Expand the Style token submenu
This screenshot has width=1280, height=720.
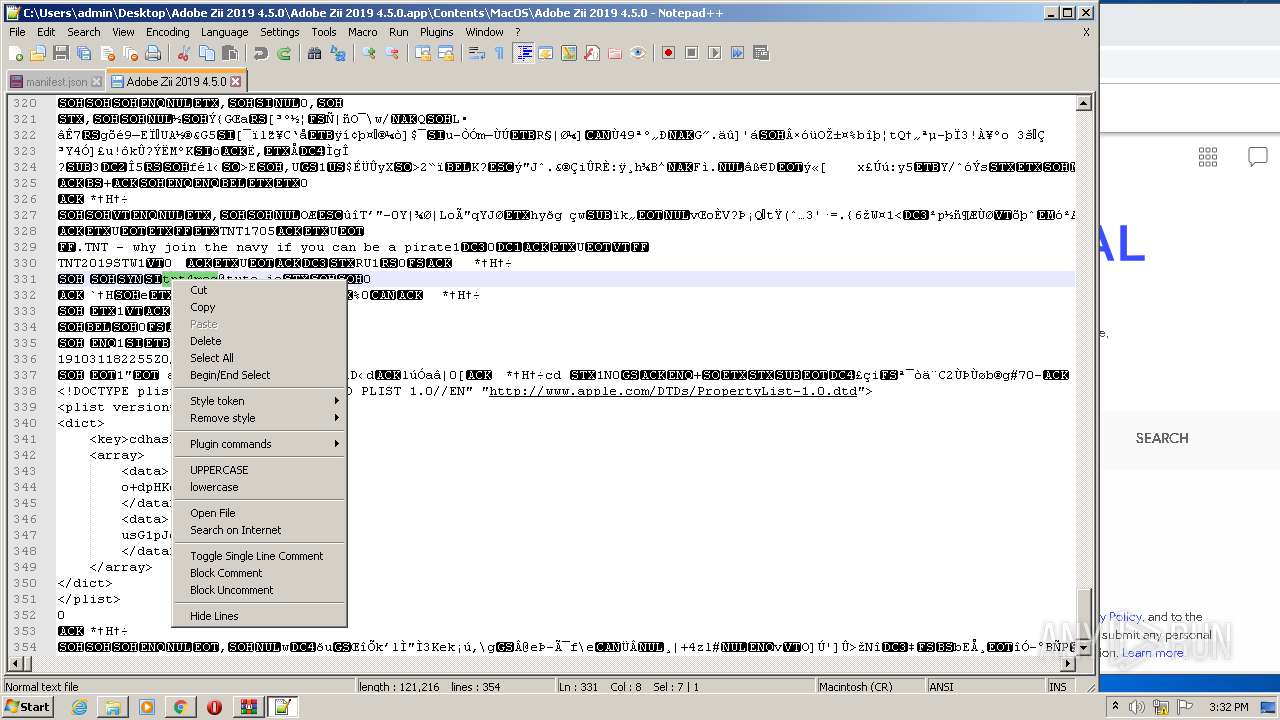coord(260,401)
